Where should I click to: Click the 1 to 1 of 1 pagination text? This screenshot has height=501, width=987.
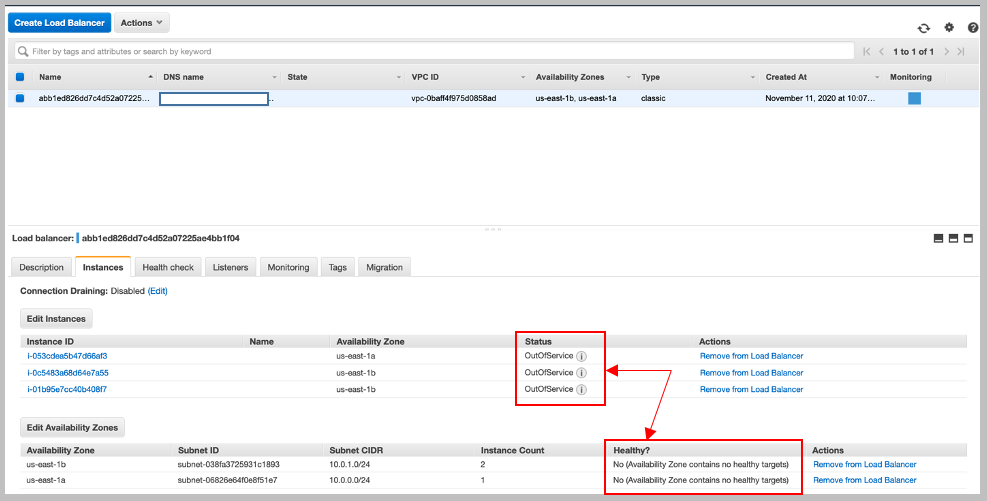coord(913,52)
